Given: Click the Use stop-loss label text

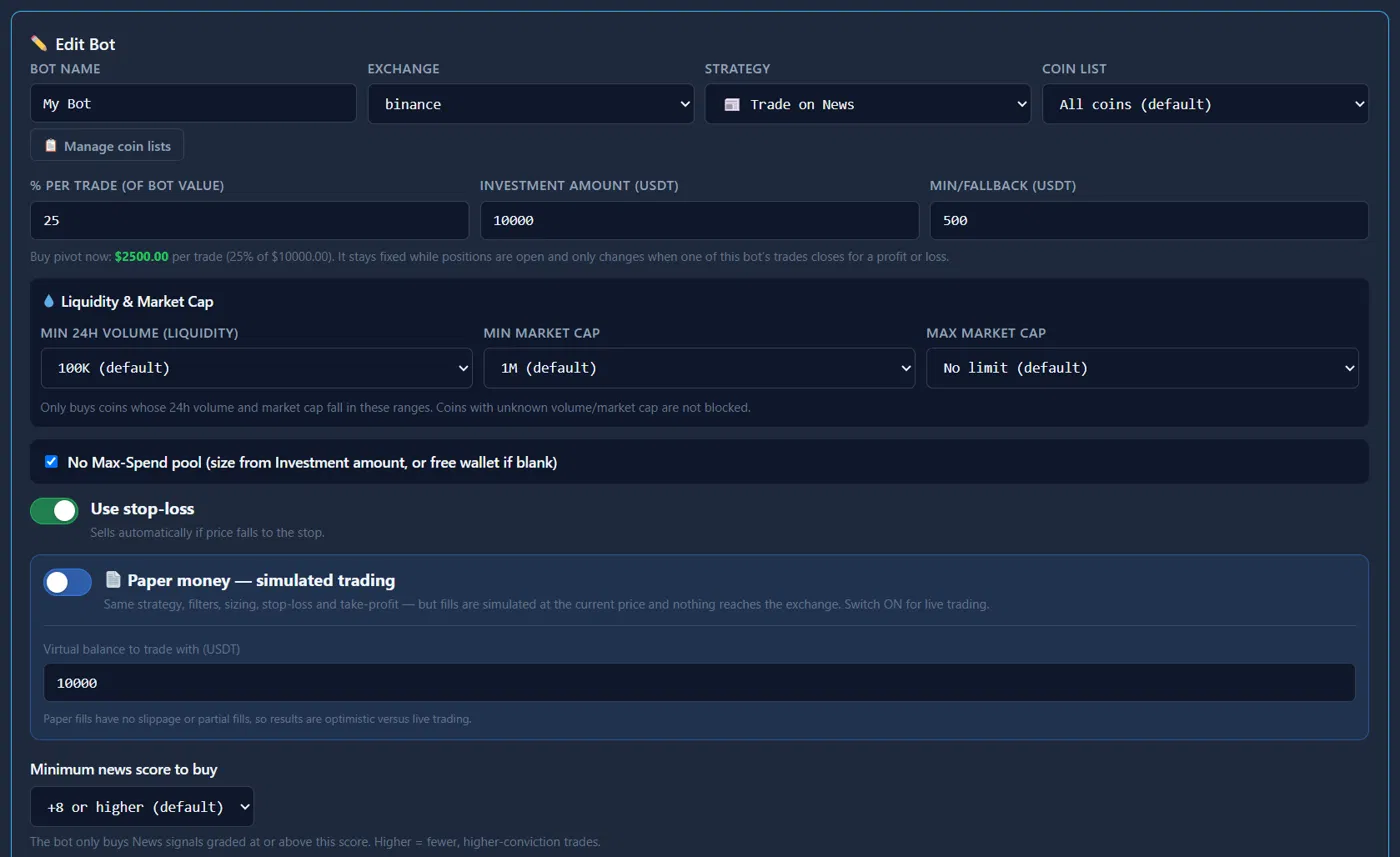Looking at the screenshot, I should click(x=142, y=509).
